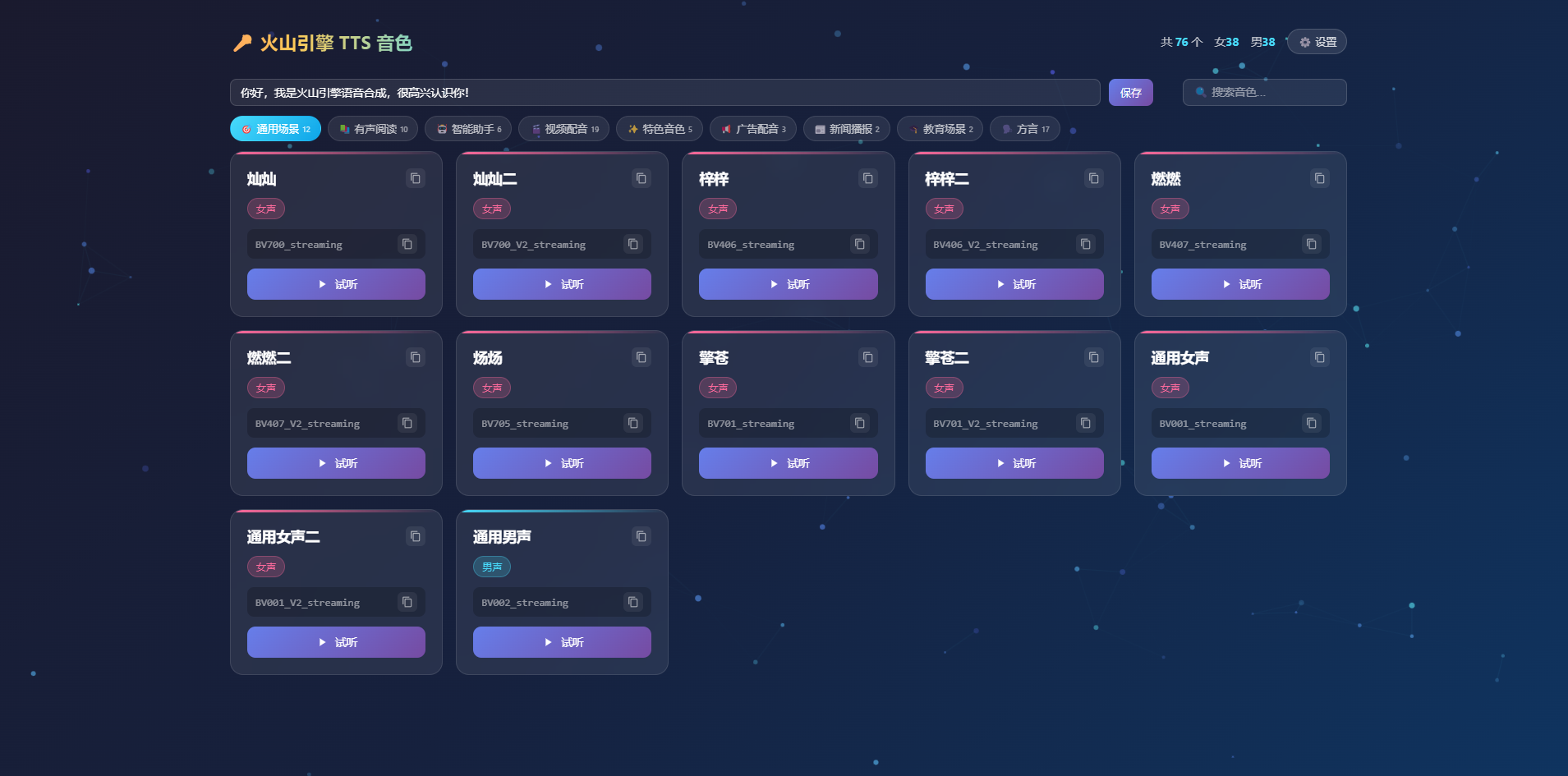Copy the BV406_V2_streaming voice ID
This screenshot has width=1568, height=776.
click(1085, 244)
